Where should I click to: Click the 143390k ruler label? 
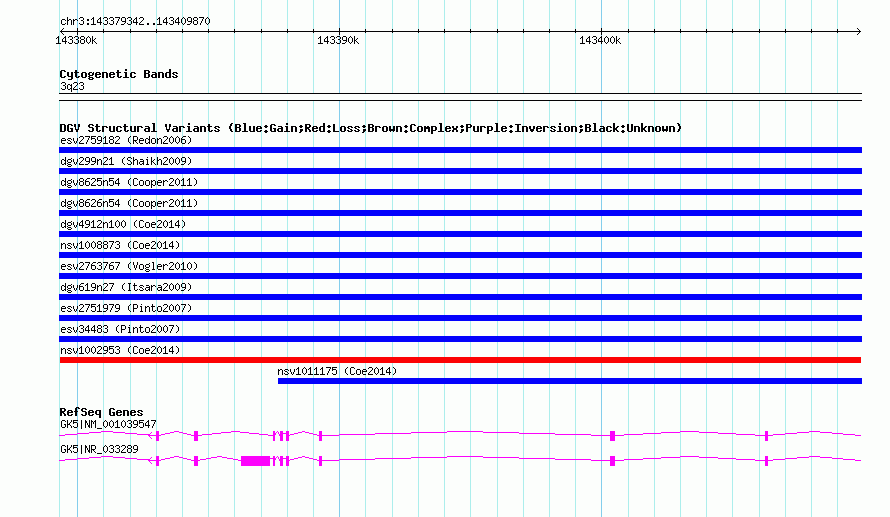point(338,40)
